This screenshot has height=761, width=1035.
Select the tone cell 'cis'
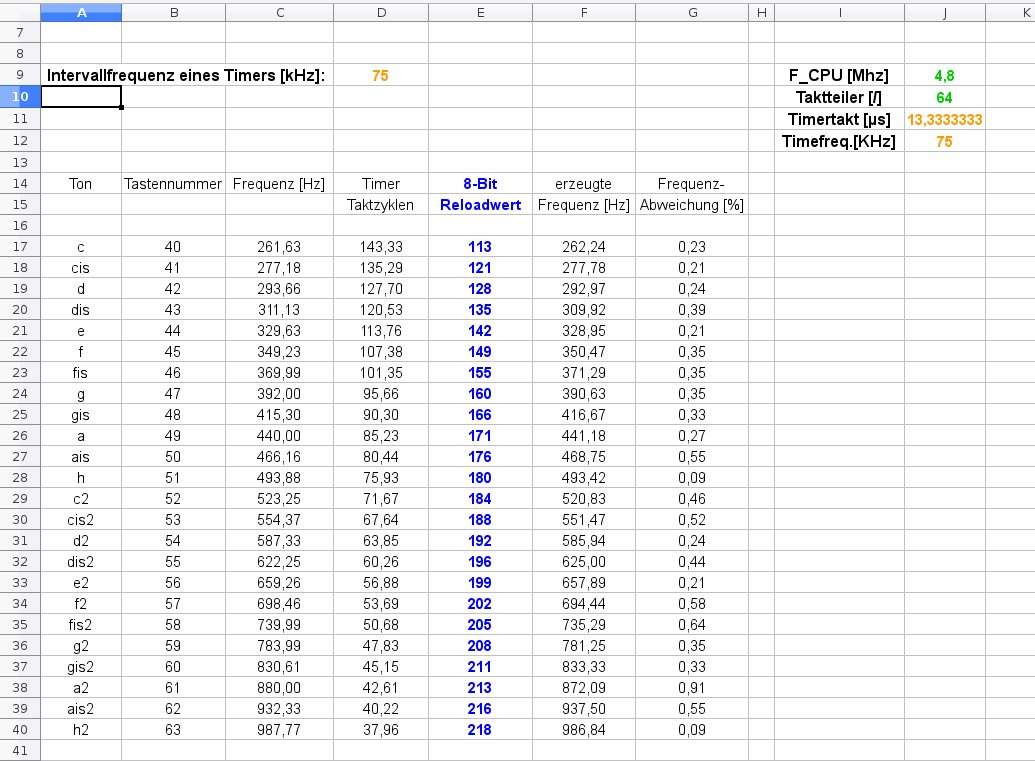tap(81, 268)
